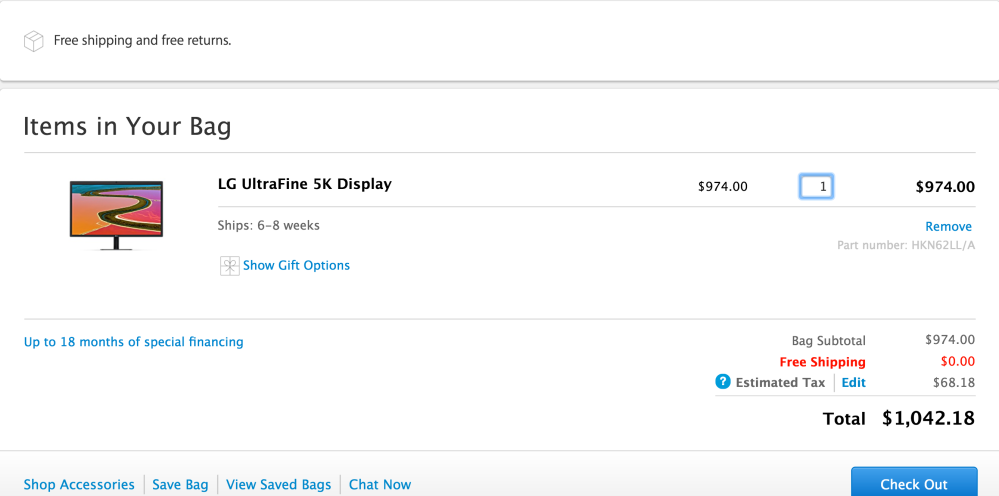Show Gift Options for this item

coord(296,266)
